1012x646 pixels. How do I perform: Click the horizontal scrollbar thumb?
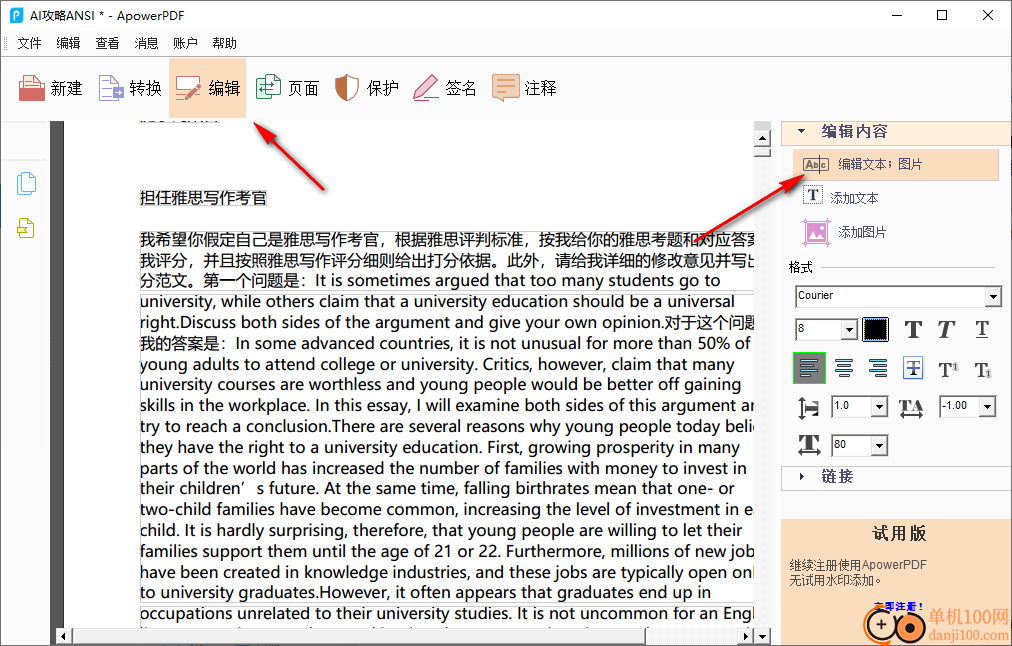tap(359, 636)
